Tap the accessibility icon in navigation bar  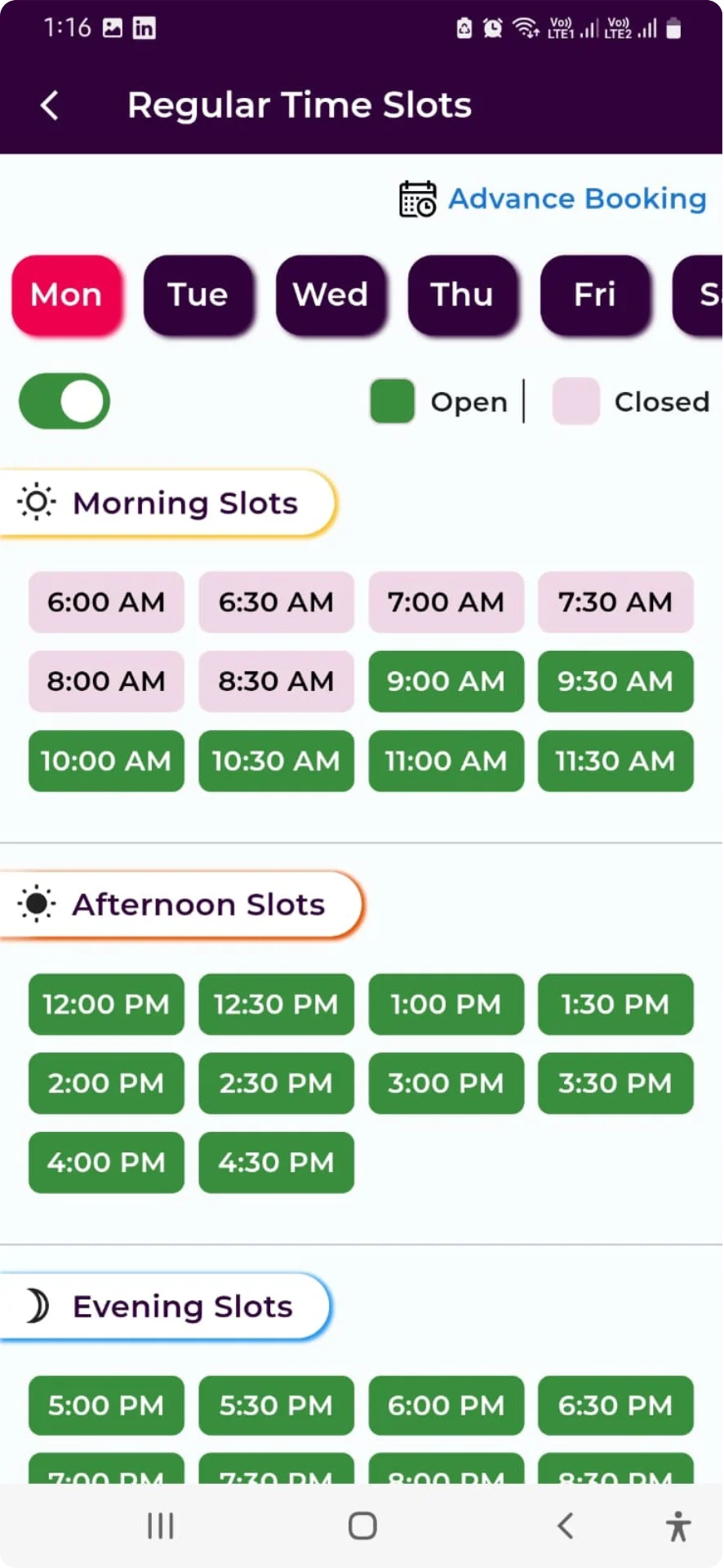[677, 1526]
